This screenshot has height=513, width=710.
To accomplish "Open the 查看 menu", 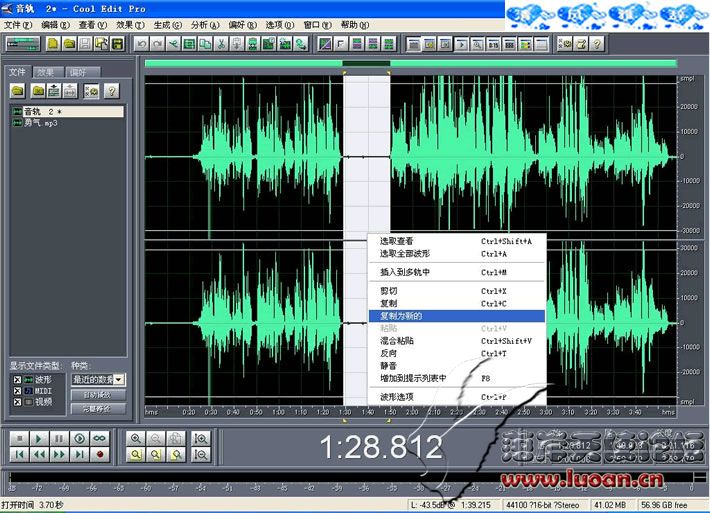I will 93,24.
